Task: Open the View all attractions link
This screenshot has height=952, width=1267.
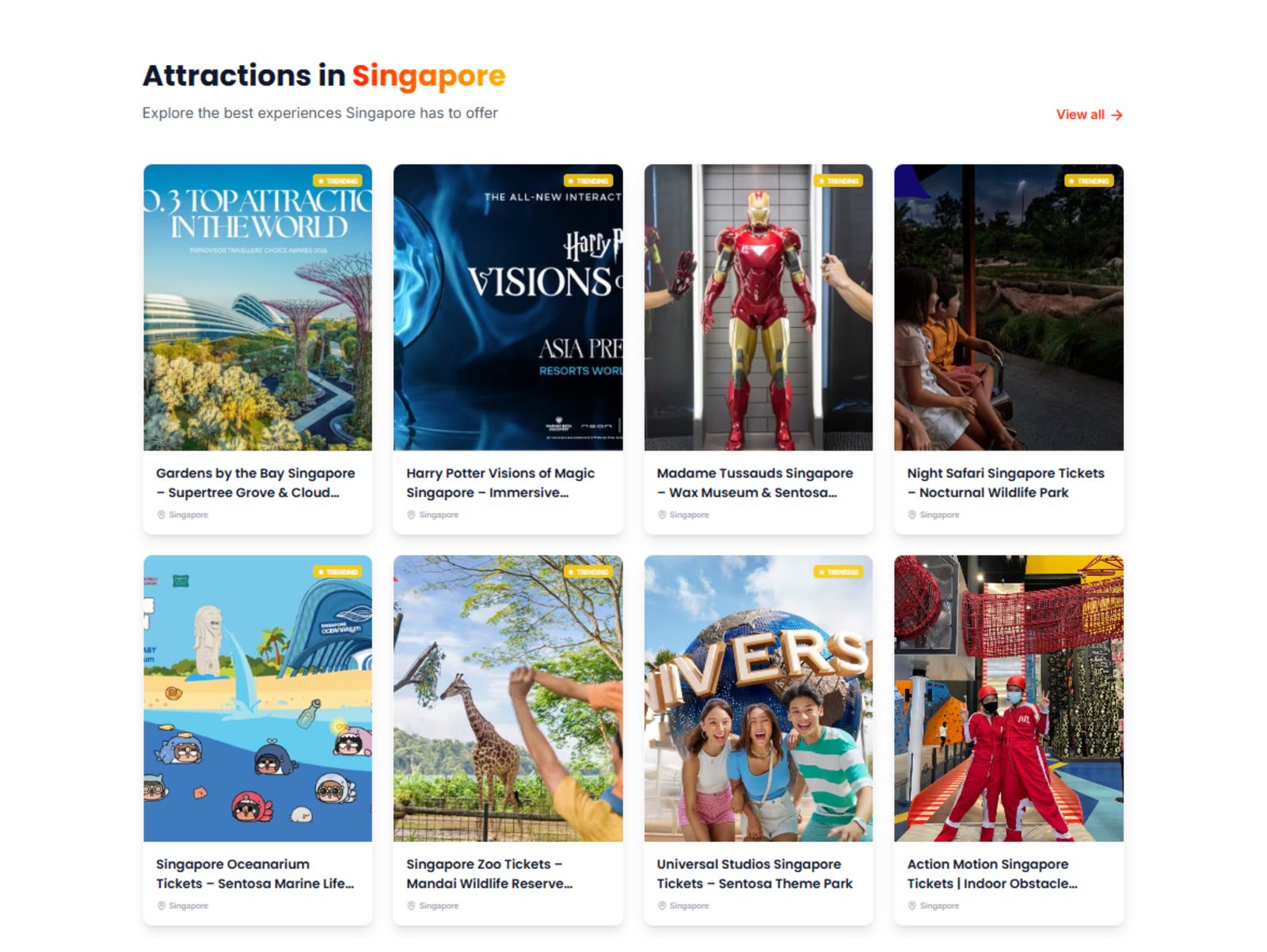Action: pos(1089,115)
